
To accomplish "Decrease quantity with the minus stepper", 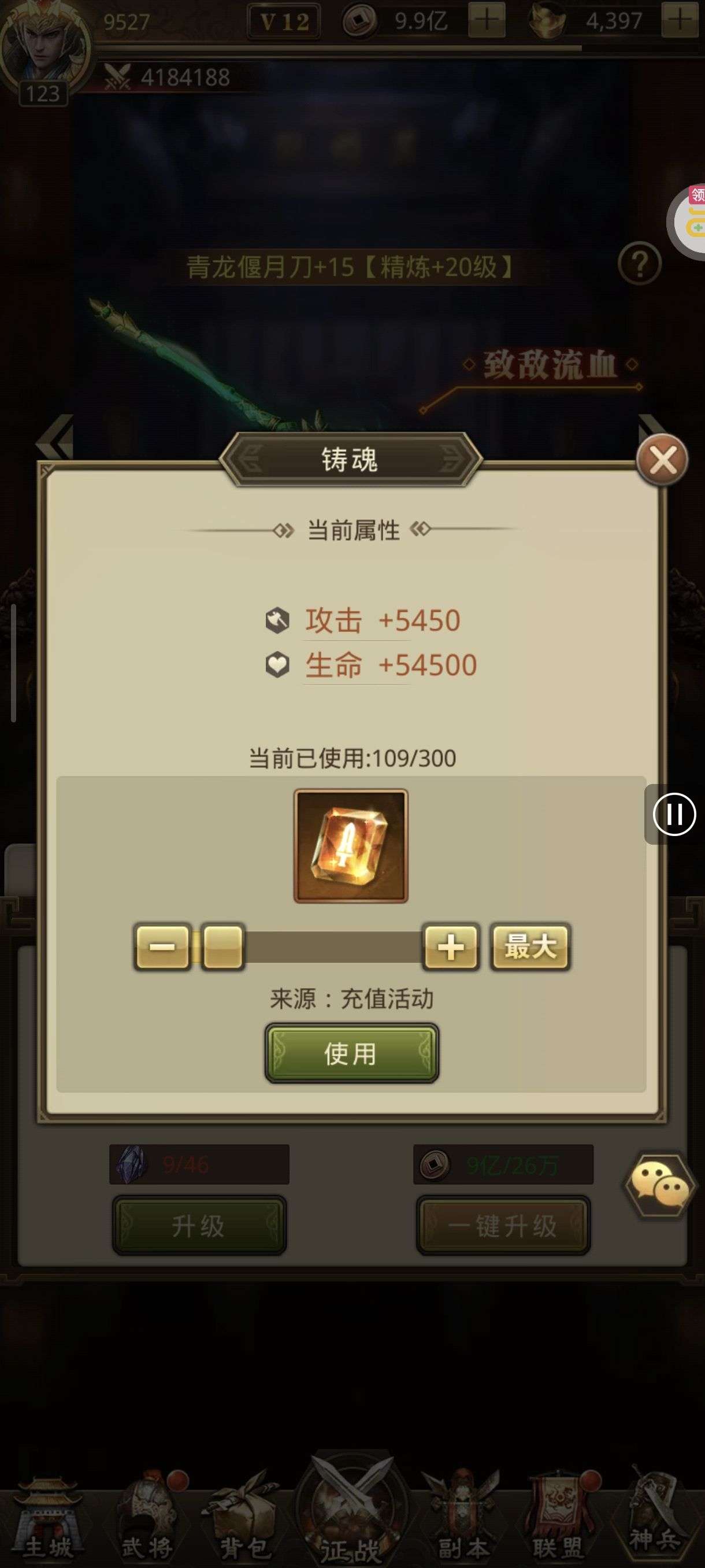I will point(162,947).
